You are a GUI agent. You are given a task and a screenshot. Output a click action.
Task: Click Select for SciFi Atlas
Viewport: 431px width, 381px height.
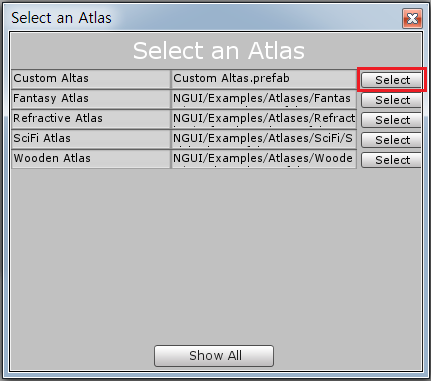(x=391, y=140)
